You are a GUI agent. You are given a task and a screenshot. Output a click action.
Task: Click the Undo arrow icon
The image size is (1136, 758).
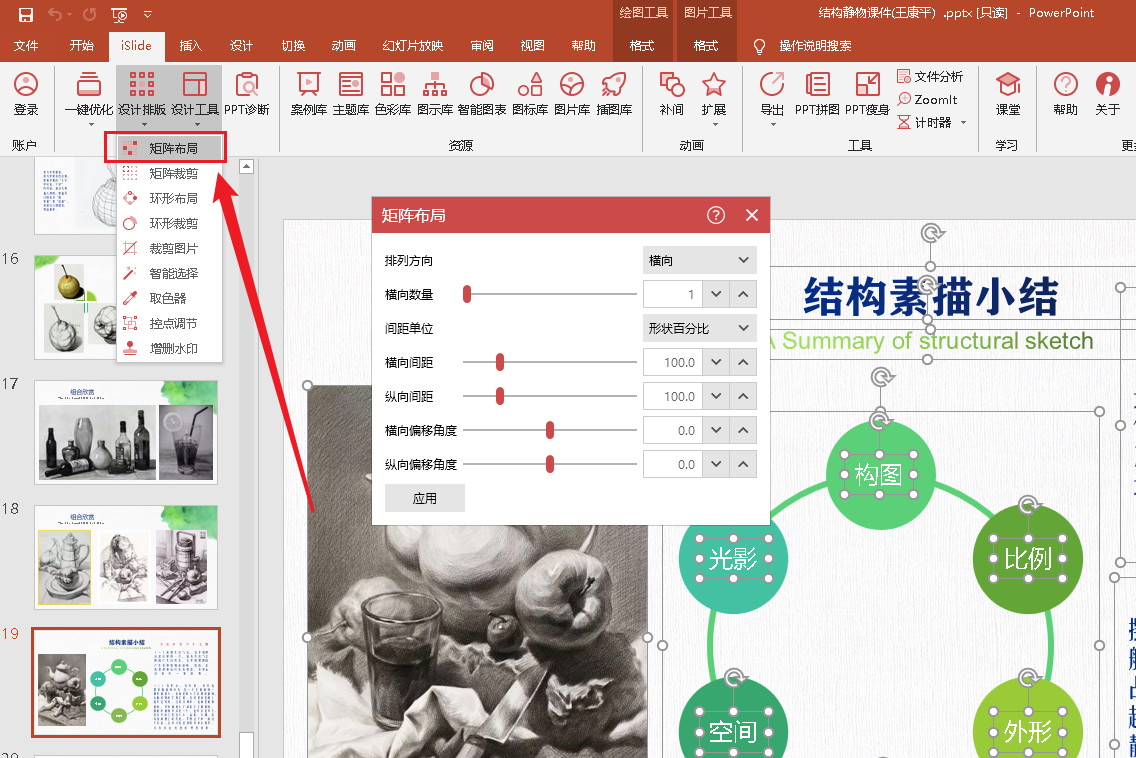(55, 14)
